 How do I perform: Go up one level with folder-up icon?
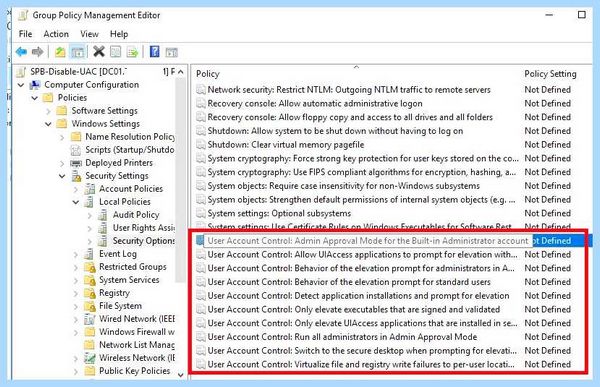tap(60, 52)
